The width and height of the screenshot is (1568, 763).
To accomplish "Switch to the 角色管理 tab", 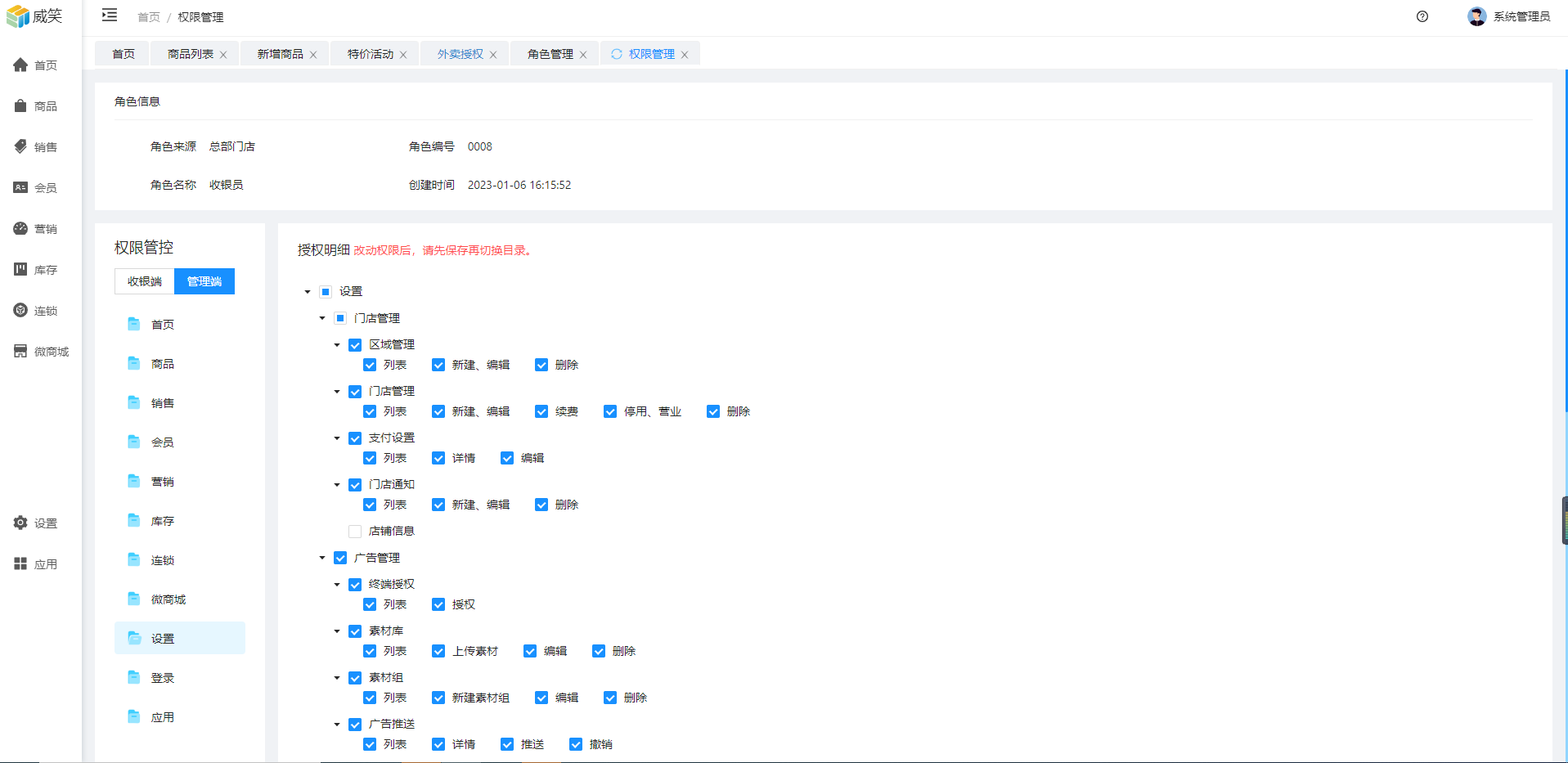I will pyautogui.click(x=550, y=54).
